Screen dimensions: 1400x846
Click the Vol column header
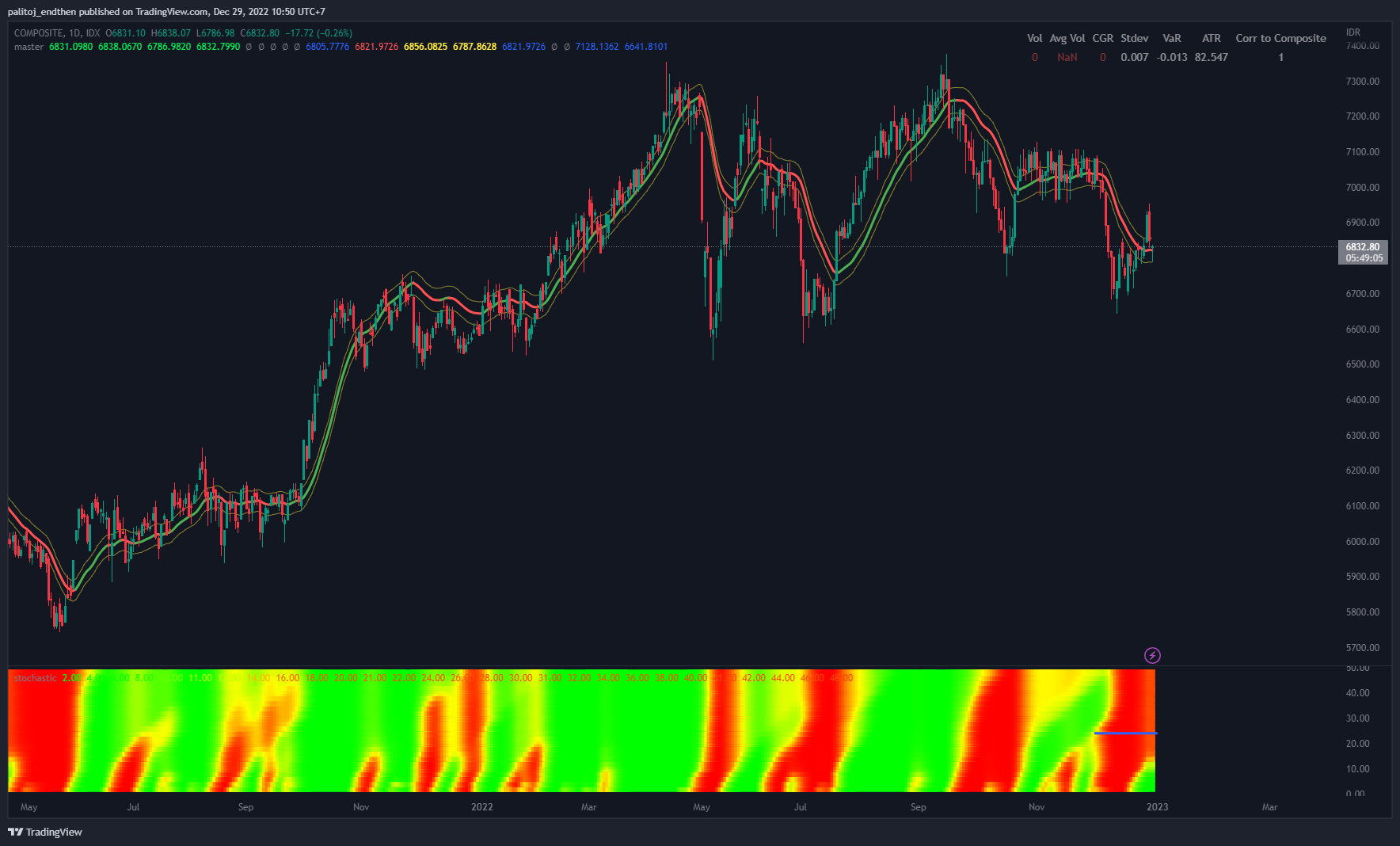pos(1034,38)
